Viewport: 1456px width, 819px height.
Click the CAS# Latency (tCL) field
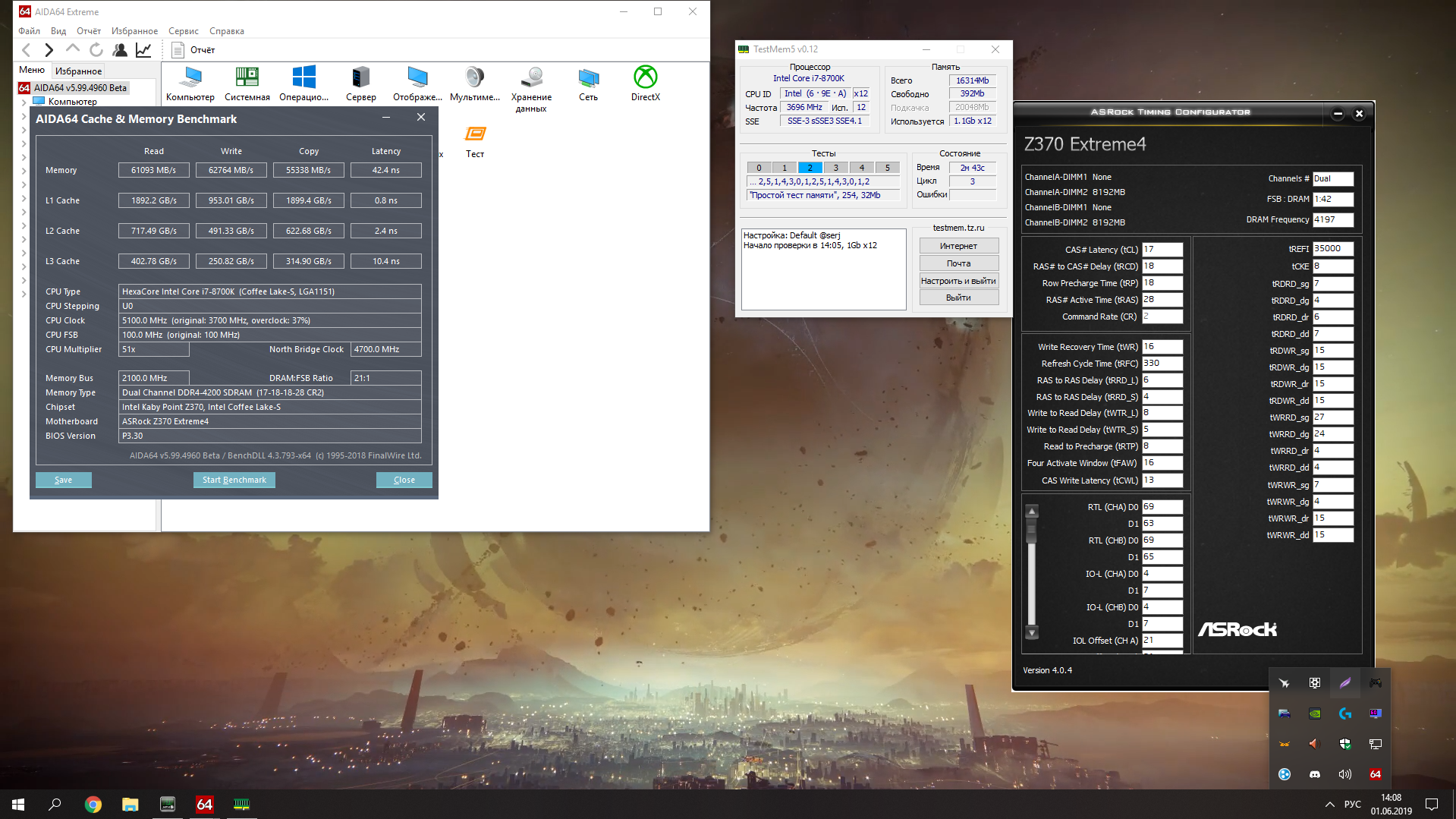1162,250
